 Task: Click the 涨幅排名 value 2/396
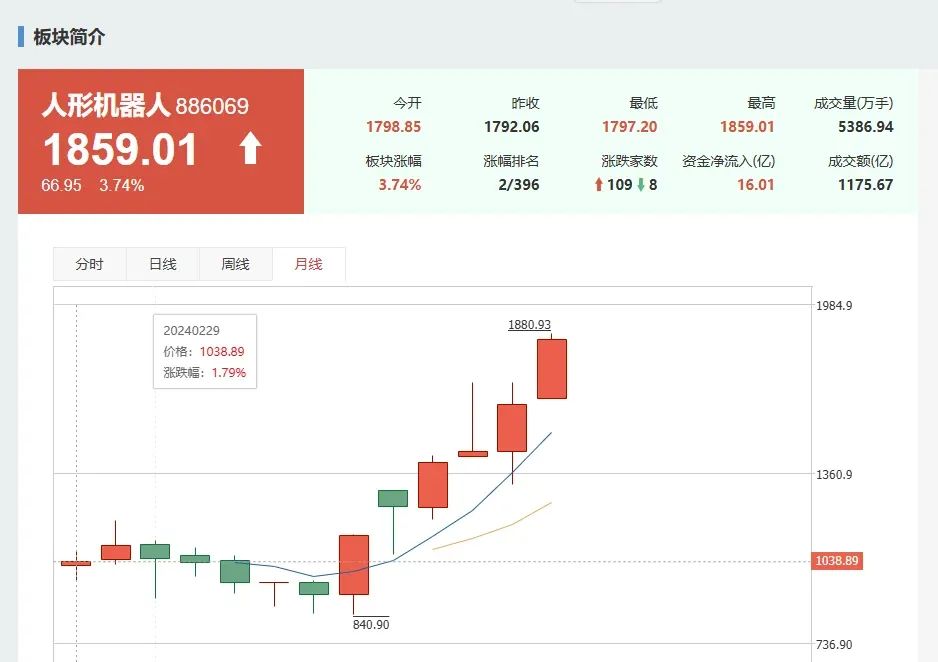(x=519, y=185)
